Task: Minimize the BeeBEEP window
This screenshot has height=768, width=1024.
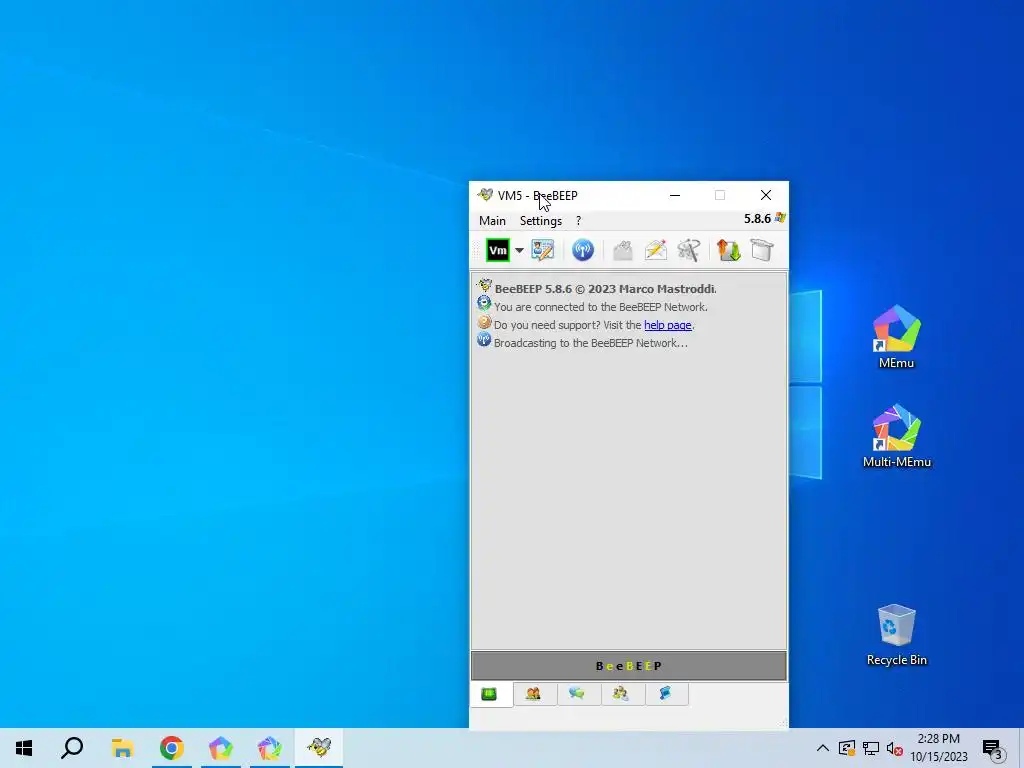Action: point(675,195)
